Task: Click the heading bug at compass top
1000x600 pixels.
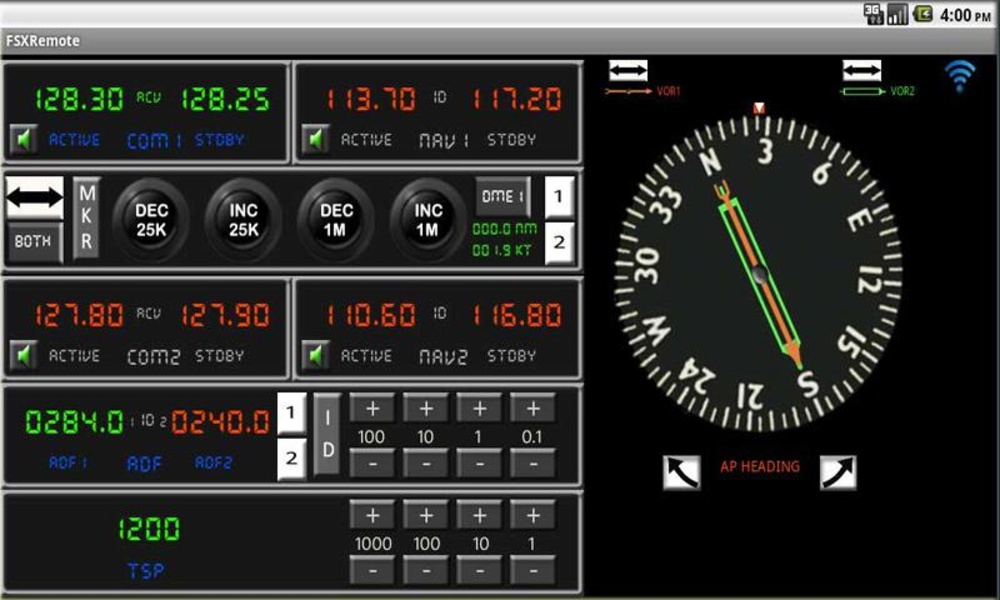Action: pos(758,107)
